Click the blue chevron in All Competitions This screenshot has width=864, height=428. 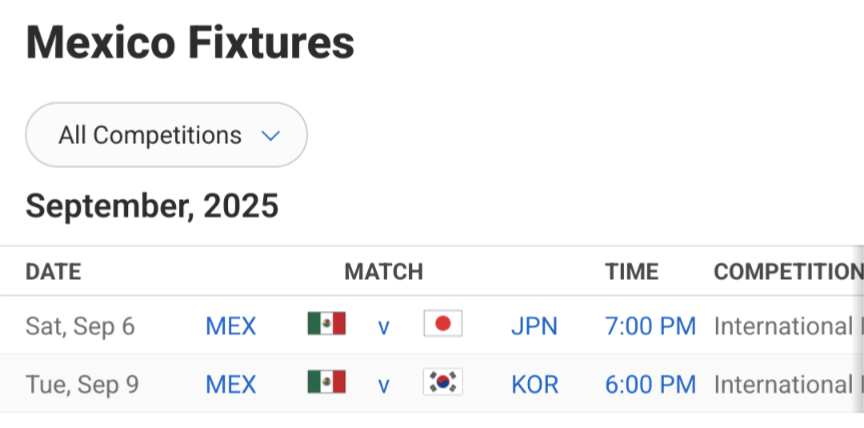tap(271, 136)
